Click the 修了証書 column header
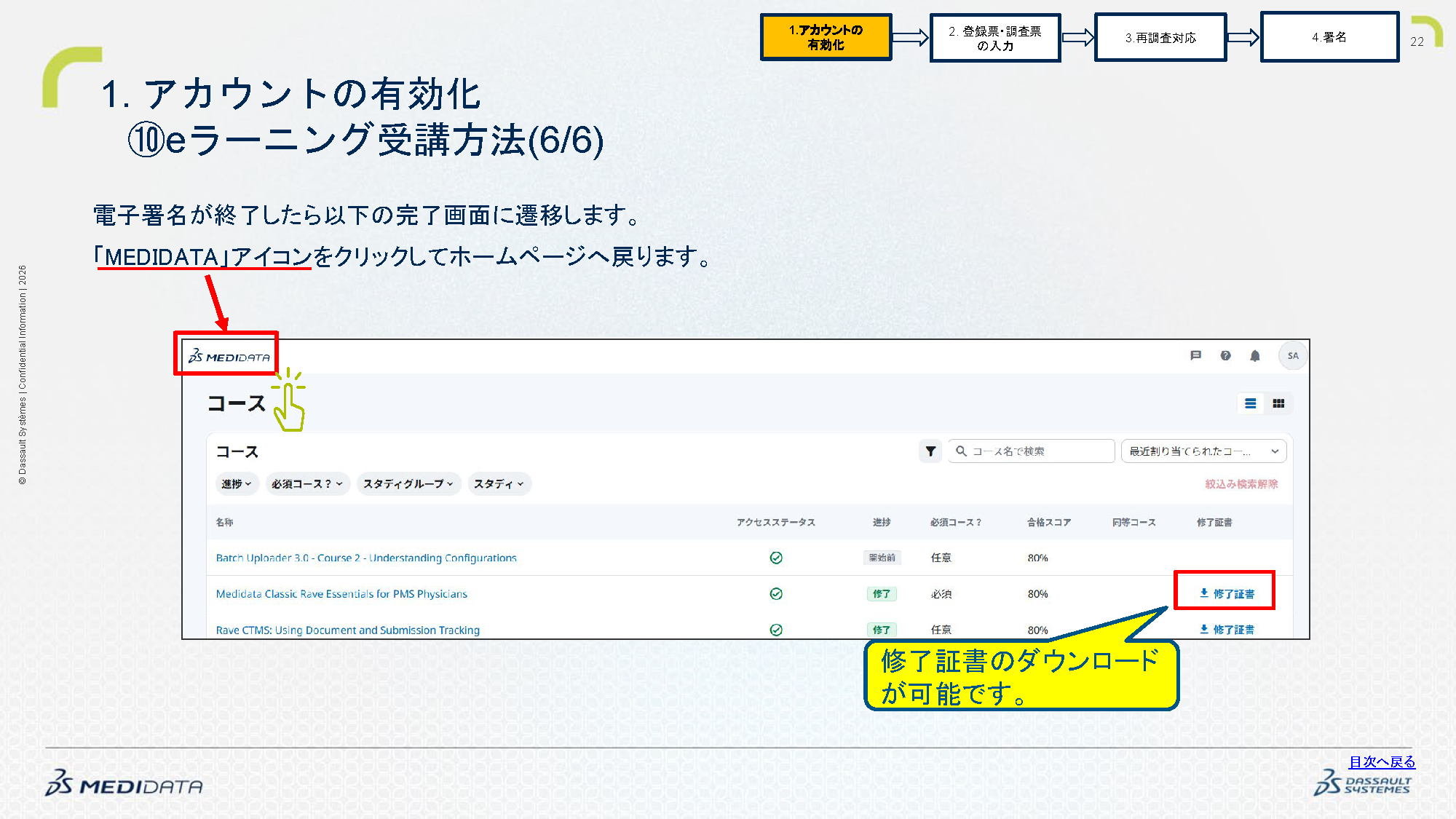The image size is (1456, 819). tap(1214, 522)
